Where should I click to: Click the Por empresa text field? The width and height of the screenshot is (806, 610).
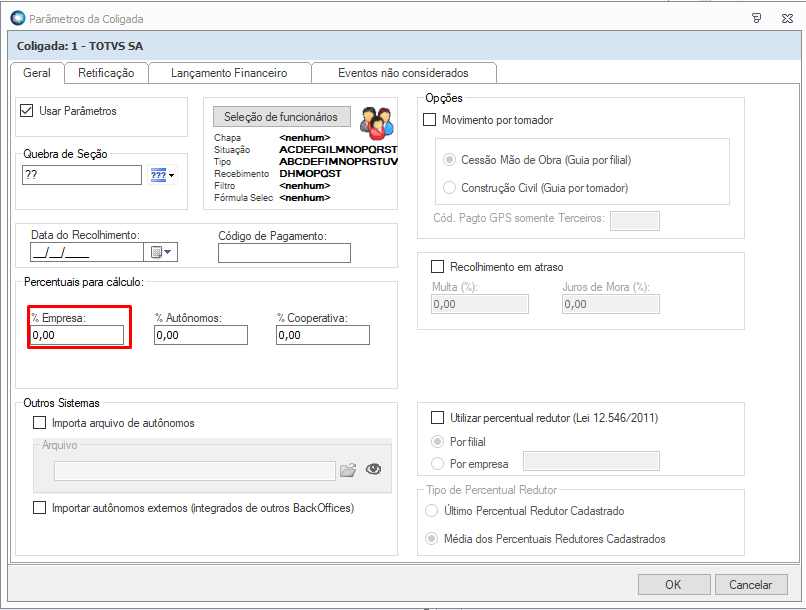click(591, 461)
